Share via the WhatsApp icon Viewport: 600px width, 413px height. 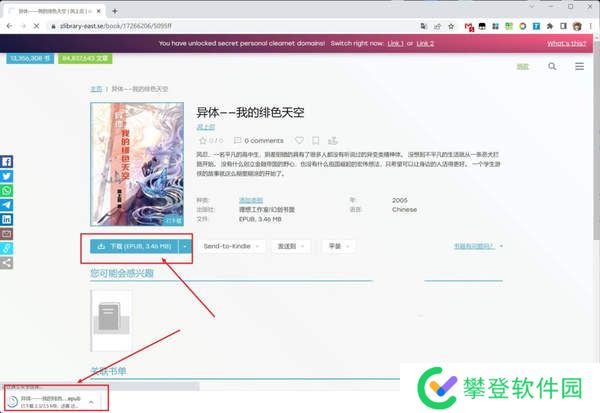pyautogui.click(x=7, y=191)
